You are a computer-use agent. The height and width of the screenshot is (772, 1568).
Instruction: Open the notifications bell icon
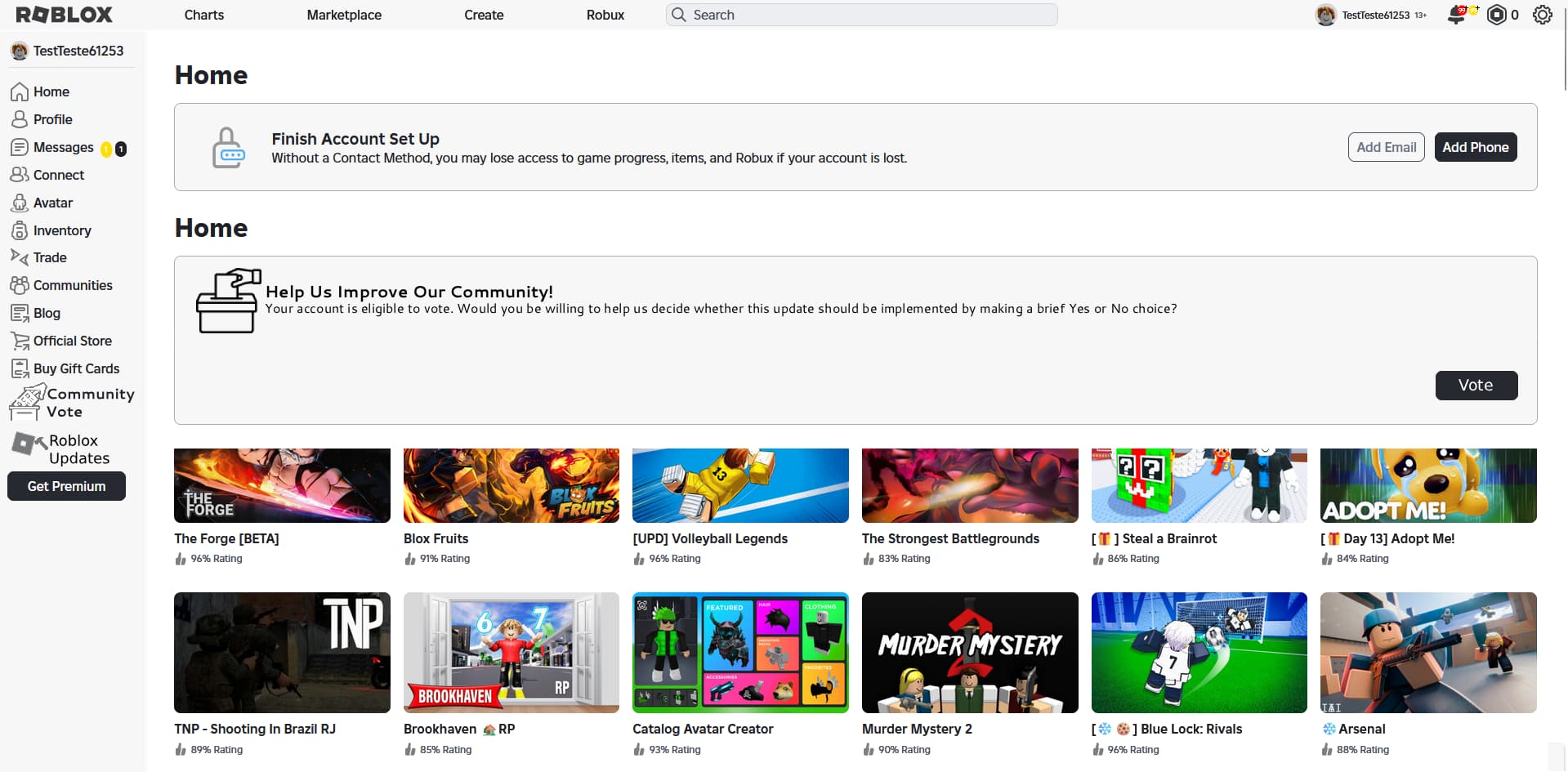[1457, 15]
